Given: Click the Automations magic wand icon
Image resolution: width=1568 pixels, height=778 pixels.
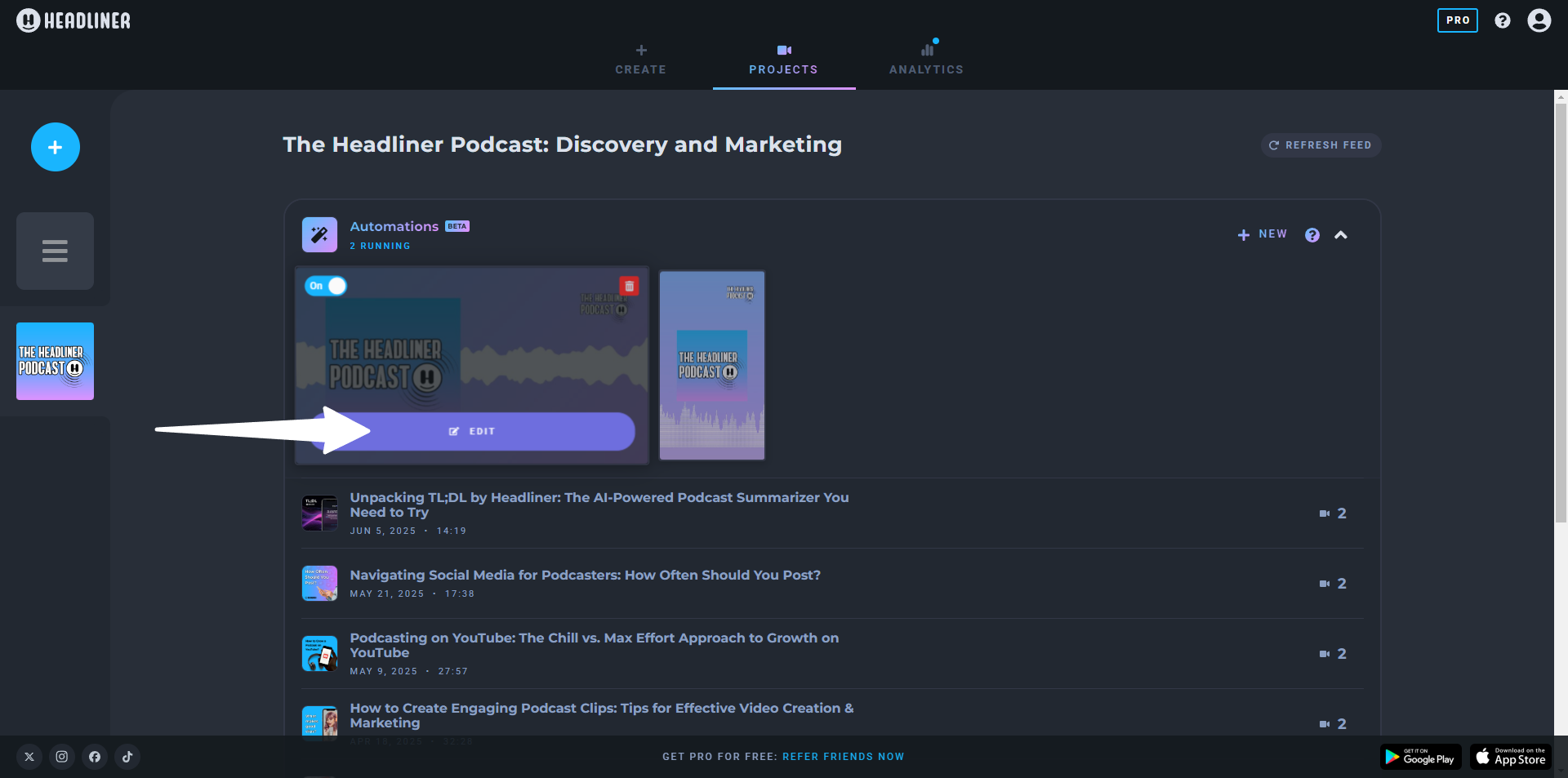Looking at the screenshot, I should click(x=319, y=234).
